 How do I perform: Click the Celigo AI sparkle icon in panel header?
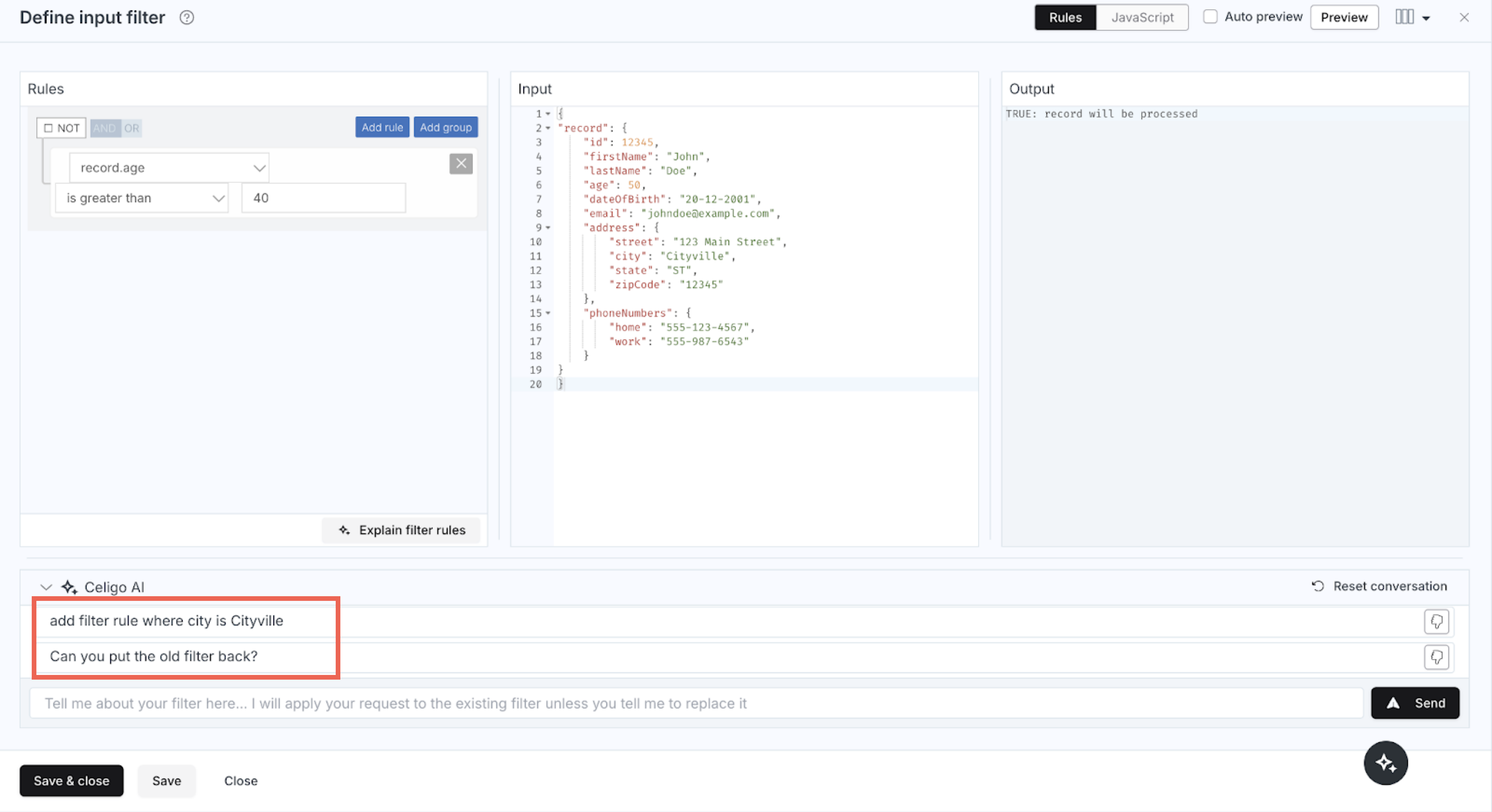click(69, 587)
